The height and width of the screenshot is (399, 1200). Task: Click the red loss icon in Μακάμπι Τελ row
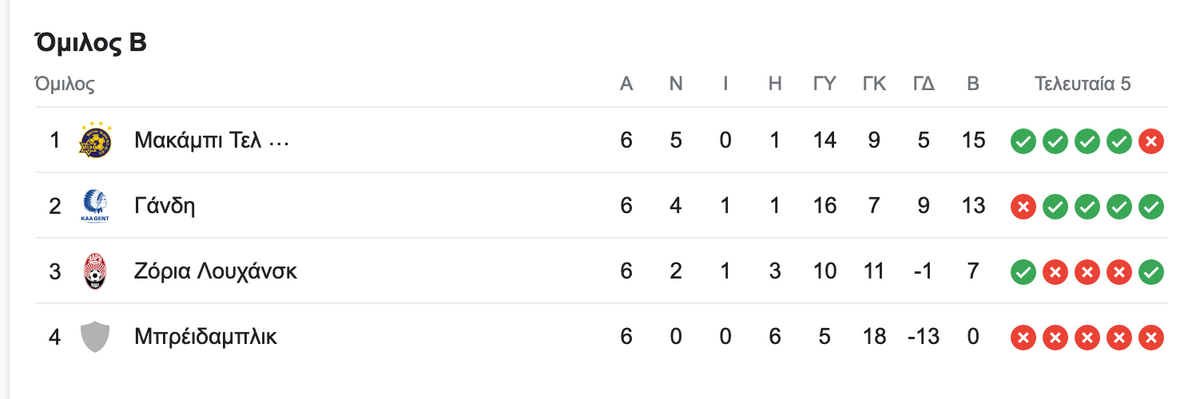click(1151, 141)
